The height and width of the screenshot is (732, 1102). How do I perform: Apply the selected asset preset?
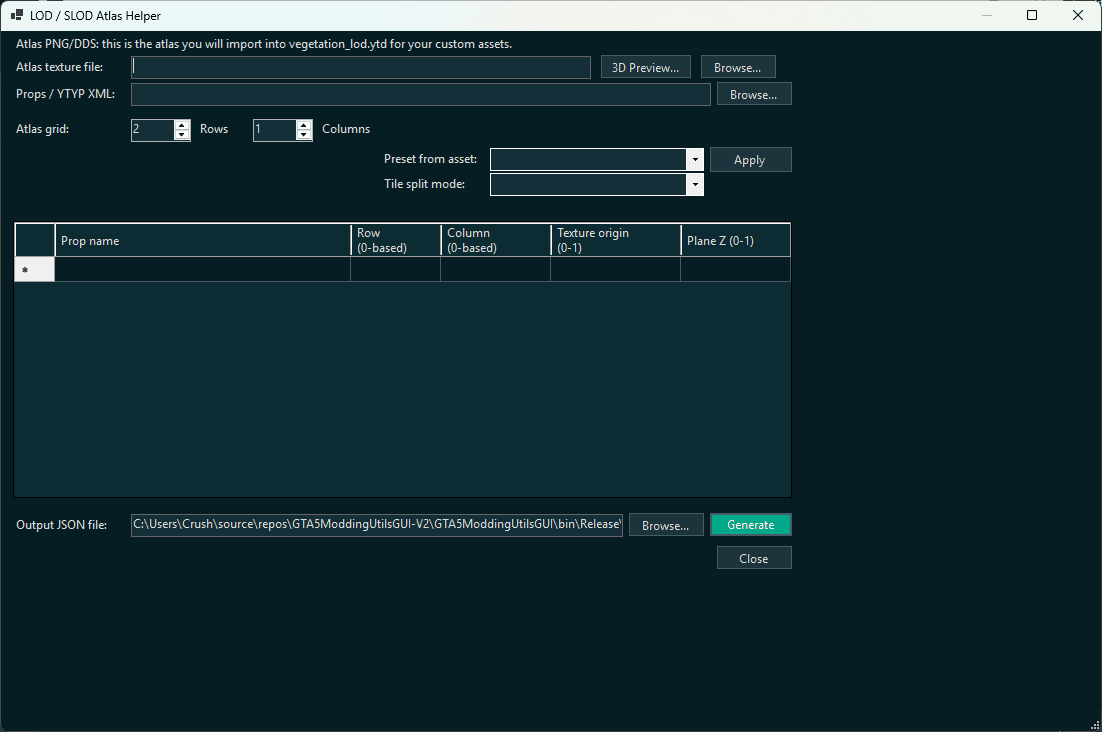pyautogui.click(x=750, y=159)
